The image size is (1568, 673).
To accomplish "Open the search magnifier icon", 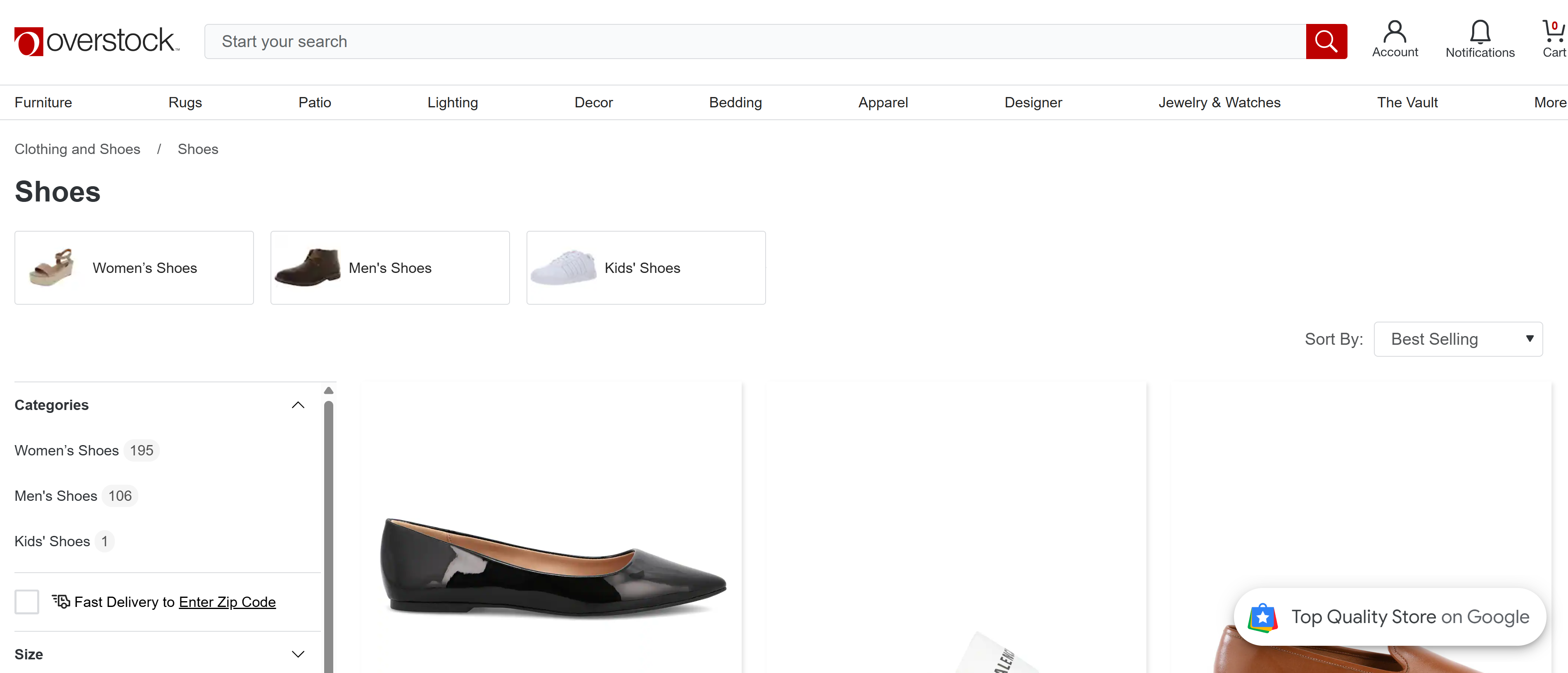I will click(x=1326, y=41).
